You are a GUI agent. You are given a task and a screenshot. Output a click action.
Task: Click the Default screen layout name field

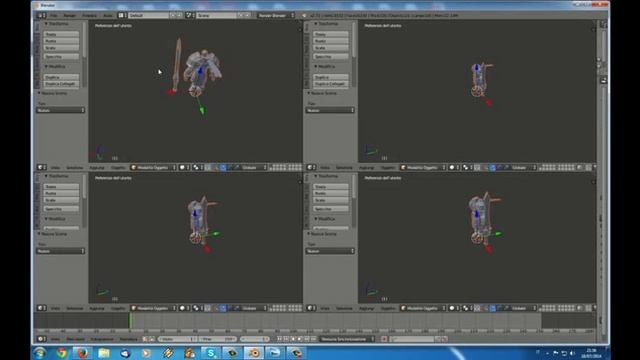tap(148, 15)
